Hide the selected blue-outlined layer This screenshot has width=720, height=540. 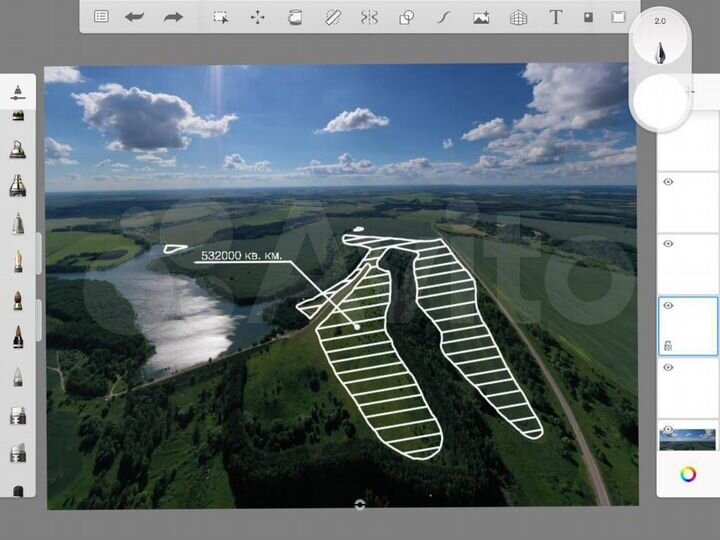pos(669,305)
